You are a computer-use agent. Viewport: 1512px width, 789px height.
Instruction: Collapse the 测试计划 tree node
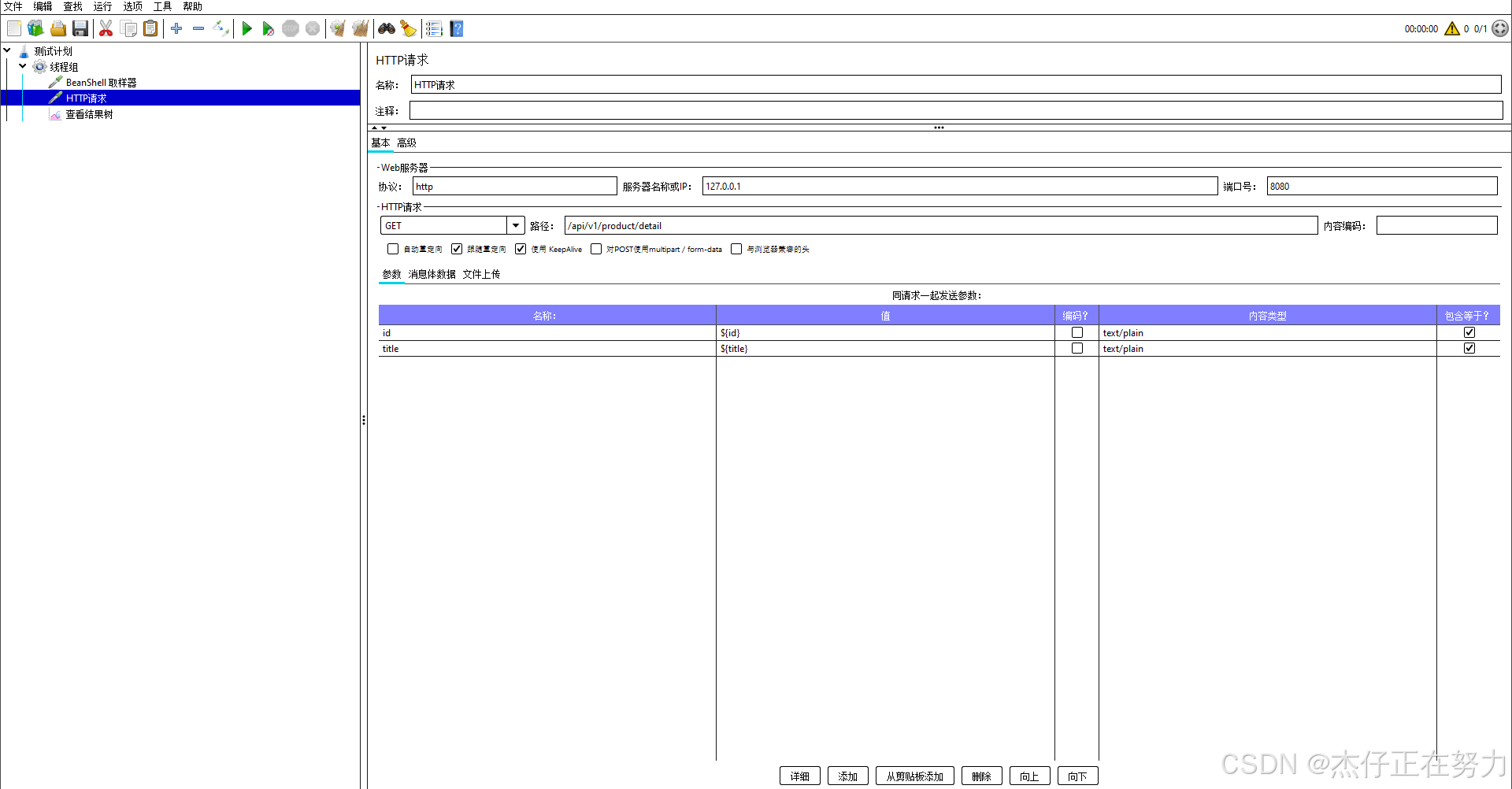(7, 50)
